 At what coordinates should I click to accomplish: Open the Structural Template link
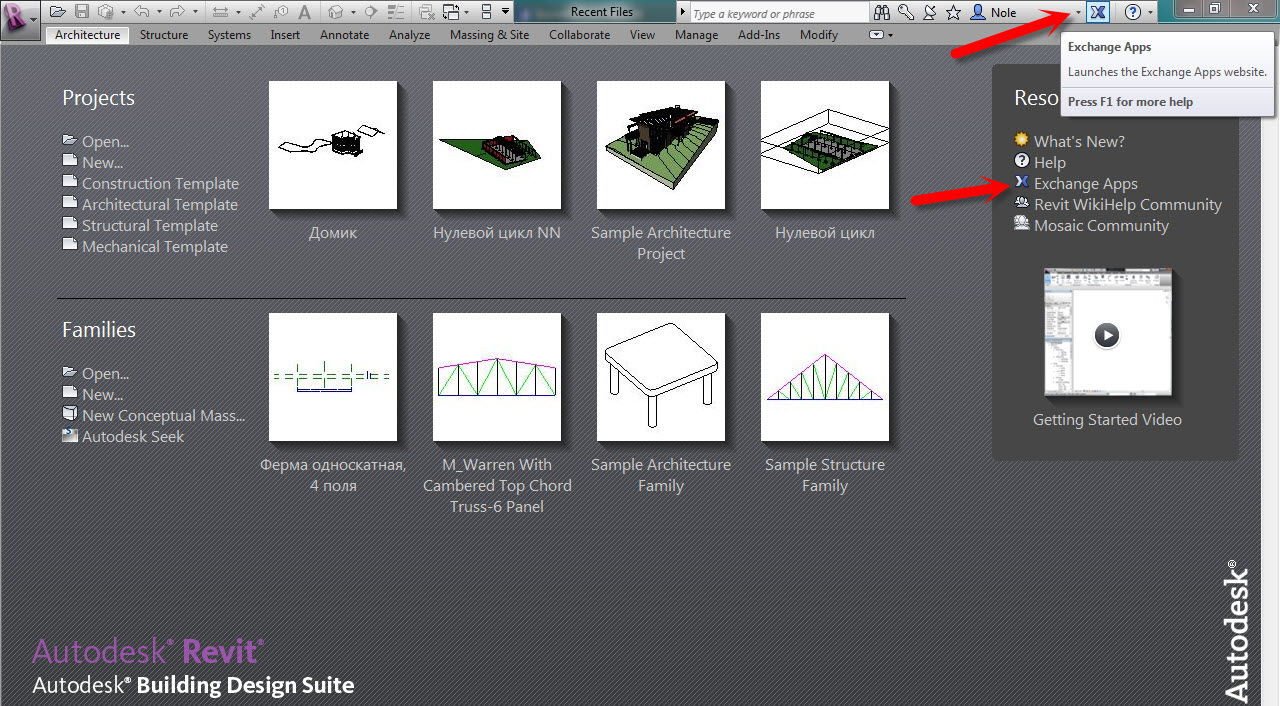(x=150, y=226)
